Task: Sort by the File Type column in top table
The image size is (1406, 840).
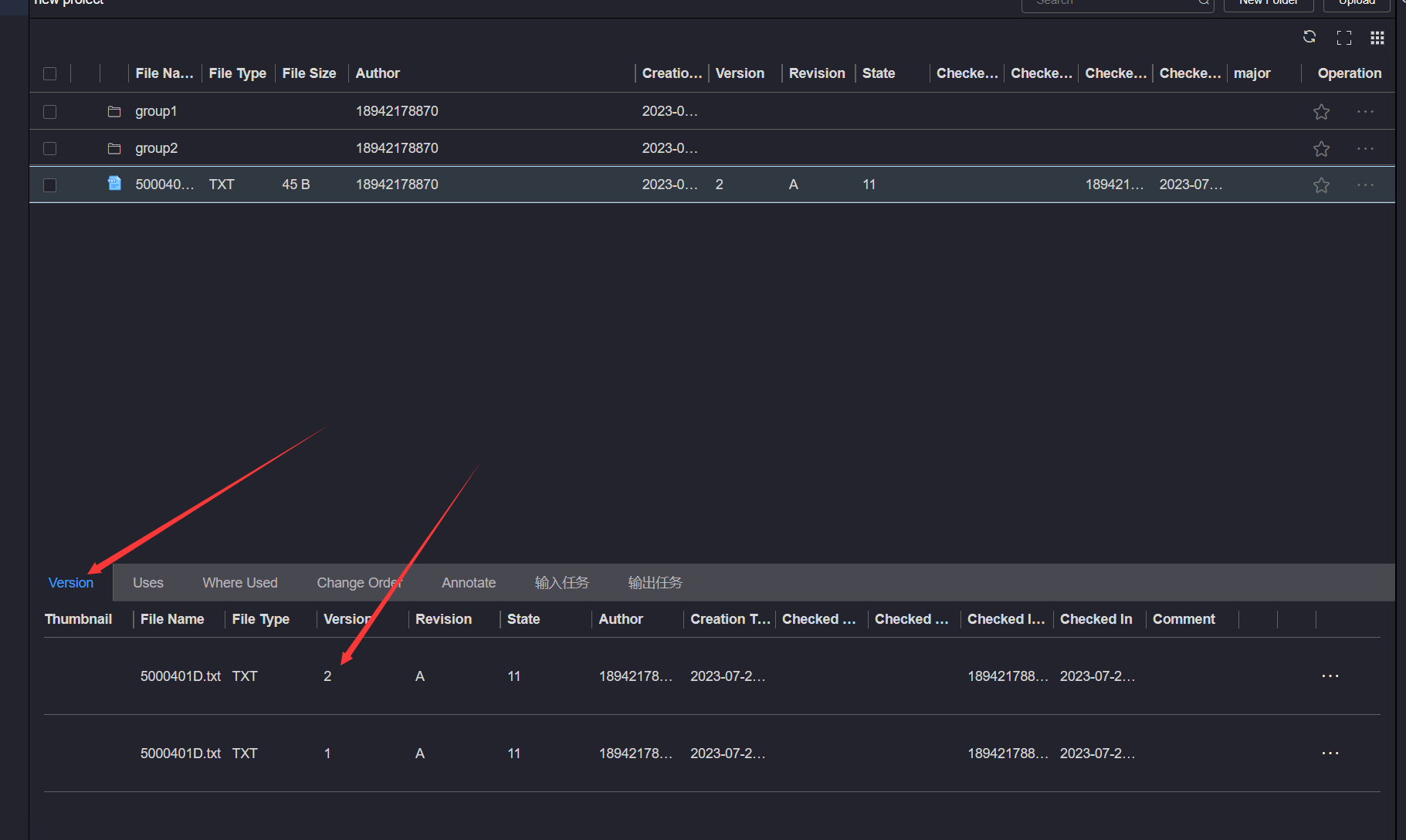Action: tap(238, 73)
